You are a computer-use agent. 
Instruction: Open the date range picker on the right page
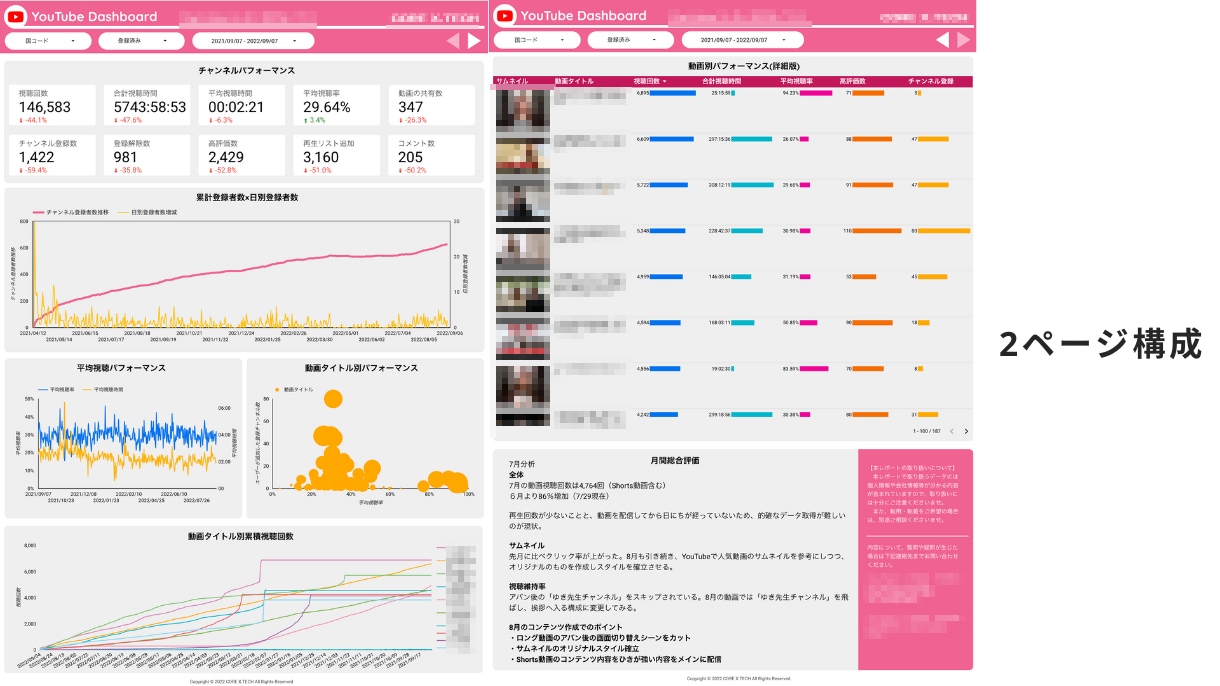click(x=743, y=40)
